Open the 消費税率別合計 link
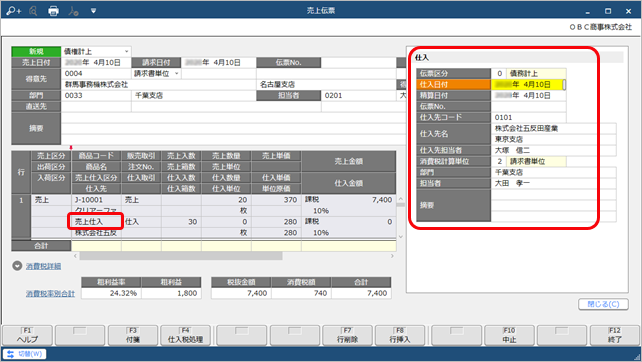This screenshot has width=642, height=362. (50, 294)
